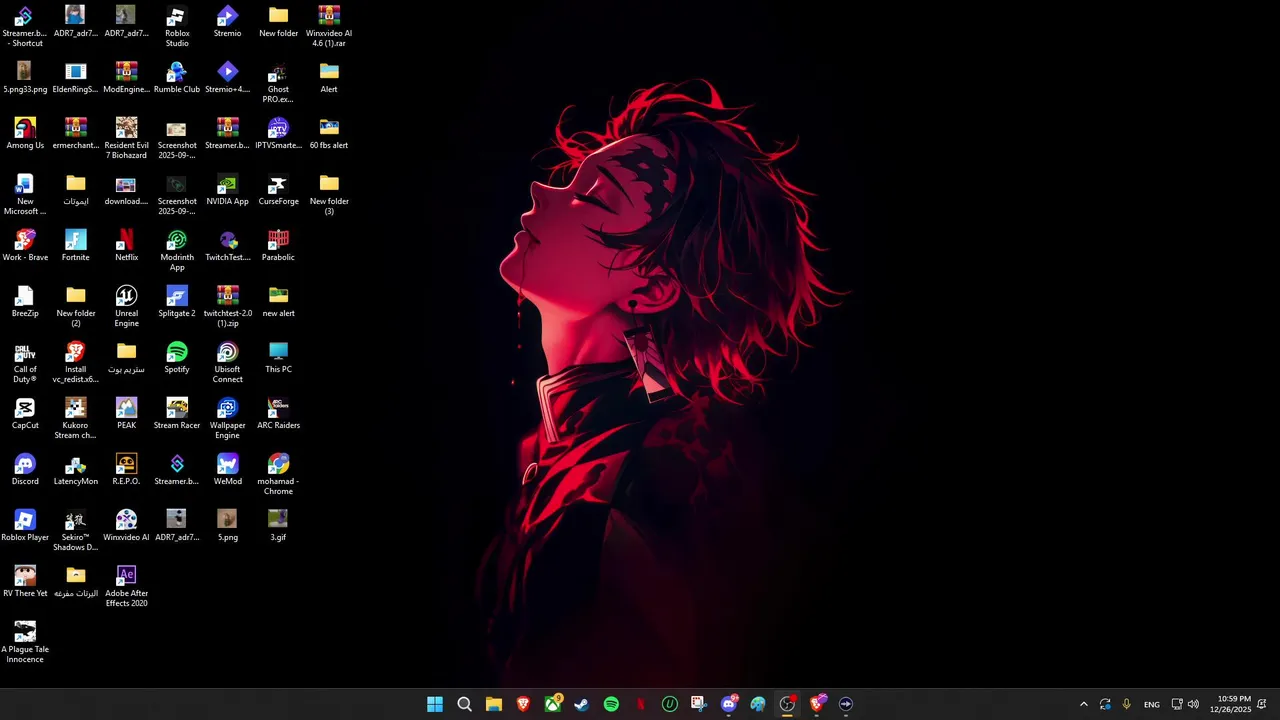Screen dimensions: 1280x720
Task: Open the volume speaker icon in tray
Action: tap(1193, 705)
